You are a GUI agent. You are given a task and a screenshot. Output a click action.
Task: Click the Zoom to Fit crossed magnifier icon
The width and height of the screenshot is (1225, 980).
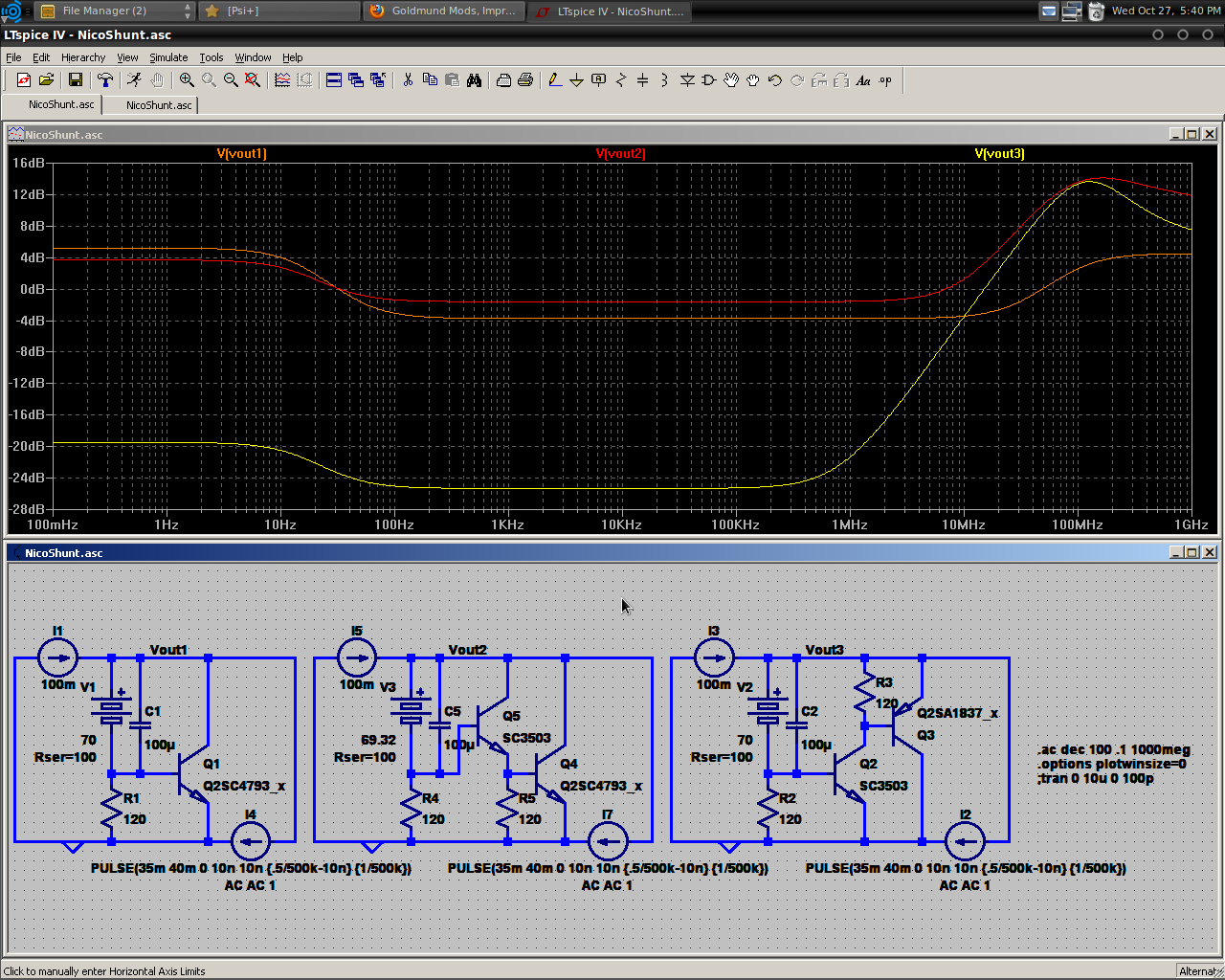click(x=253, y=80)
